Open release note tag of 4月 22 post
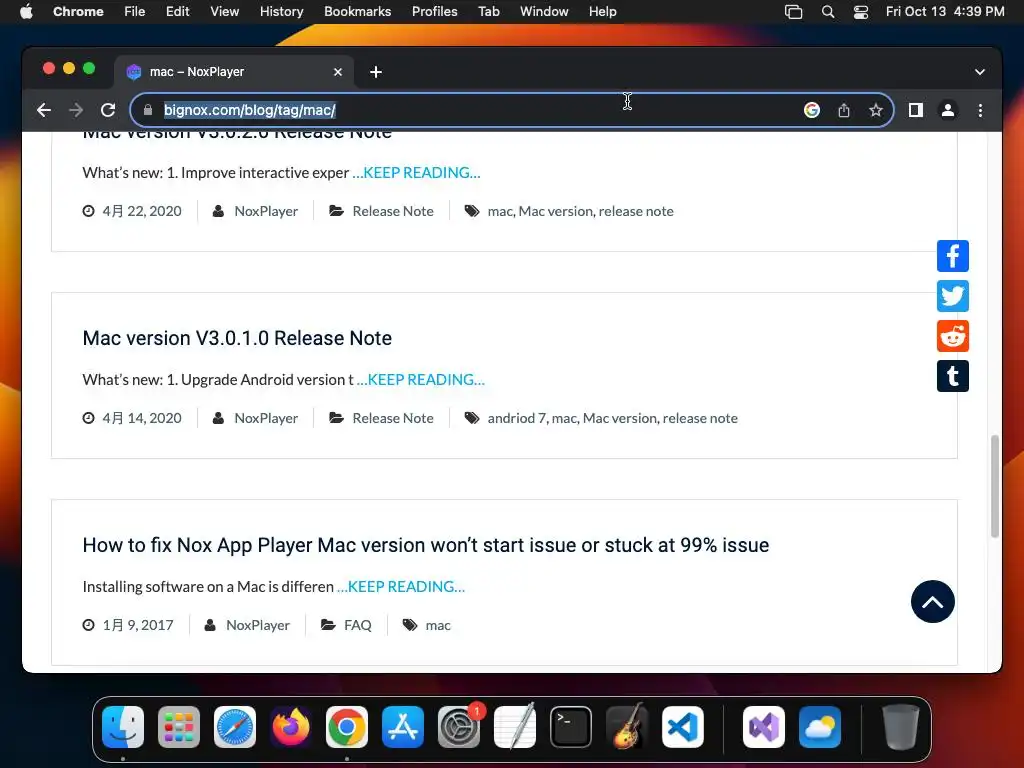Image resolution: width=1024 pixels, height=768 pixels. coord(636,211)
